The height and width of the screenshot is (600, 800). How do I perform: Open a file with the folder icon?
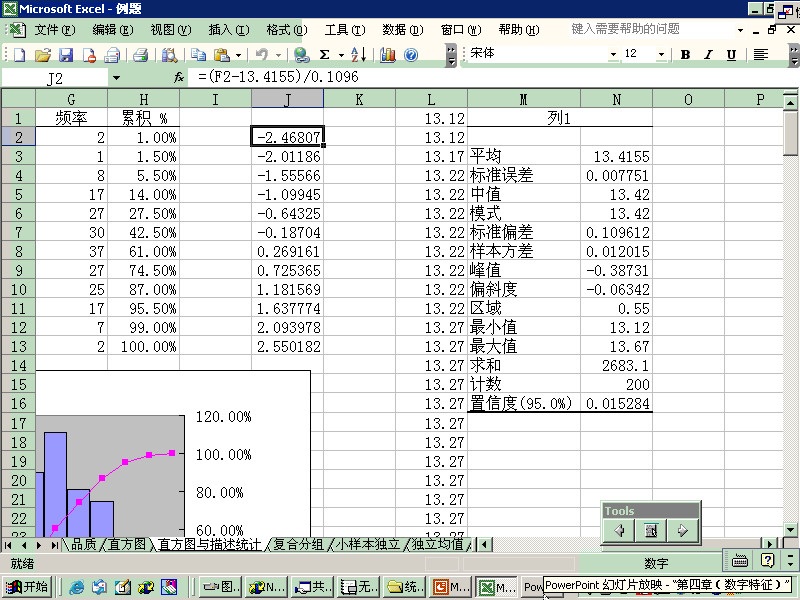(x=42, y=54)
